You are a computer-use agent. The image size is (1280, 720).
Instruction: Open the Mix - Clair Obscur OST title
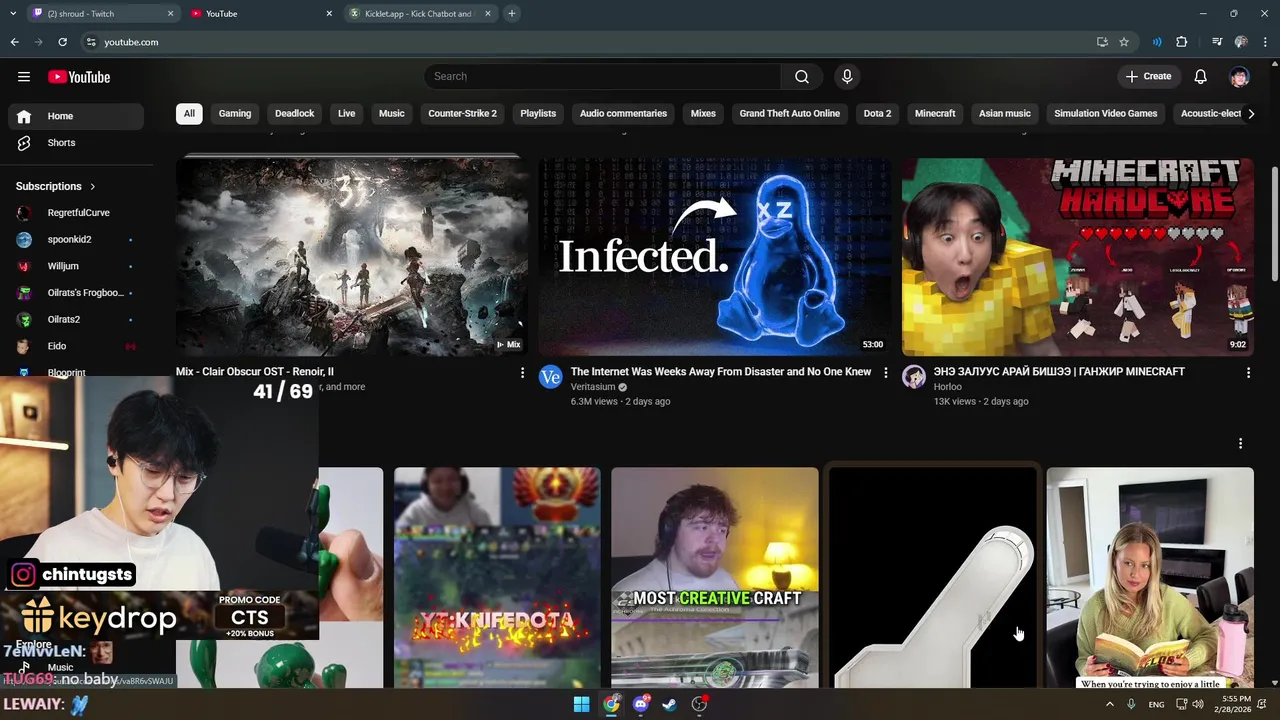click(x=255, y=372)
